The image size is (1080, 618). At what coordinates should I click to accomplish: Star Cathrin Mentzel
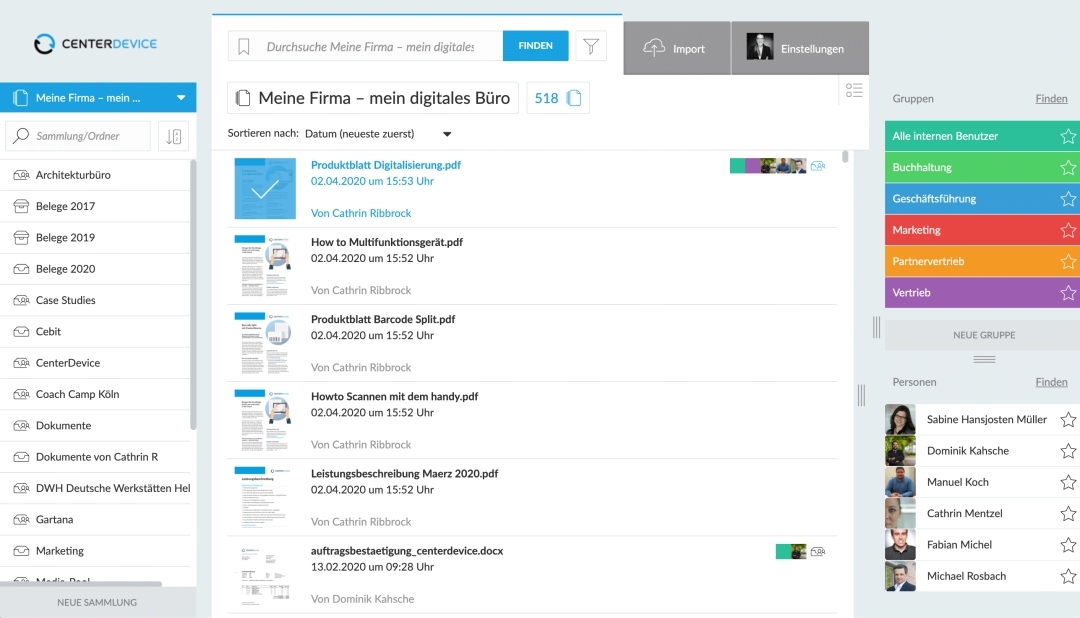click(x=1068, y=514)
